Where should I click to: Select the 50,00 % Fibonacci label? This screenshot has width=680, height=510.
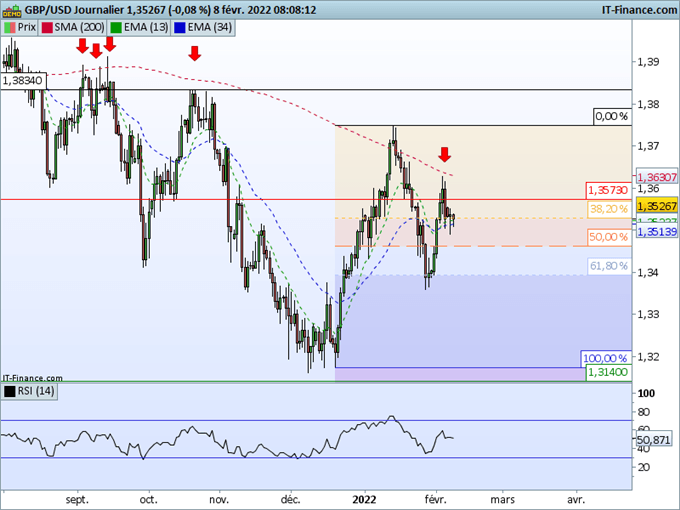pyautogui.click(x=609, y=237)
